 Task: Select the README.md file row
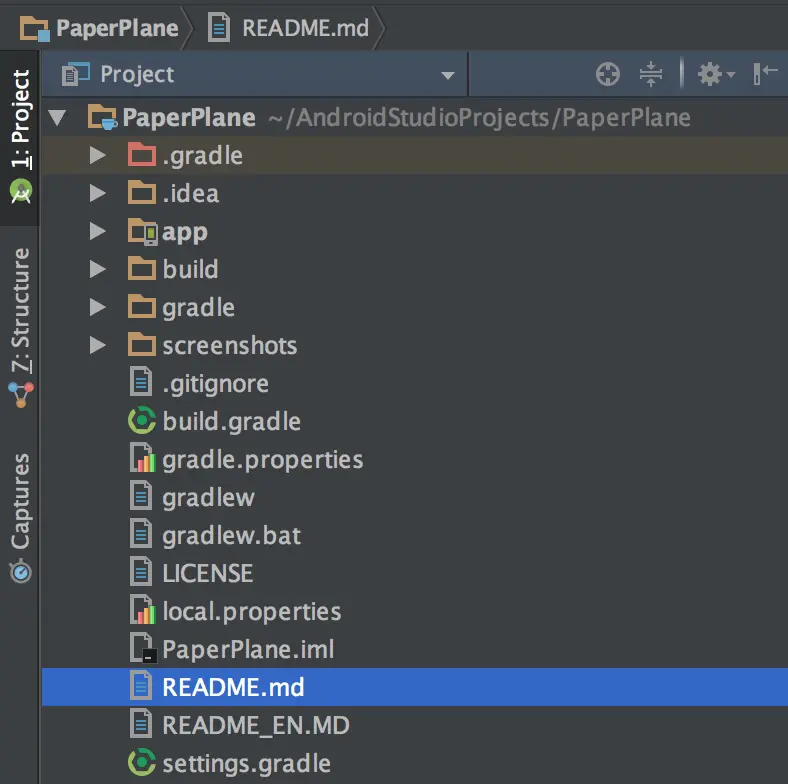(x=415, y=687)
